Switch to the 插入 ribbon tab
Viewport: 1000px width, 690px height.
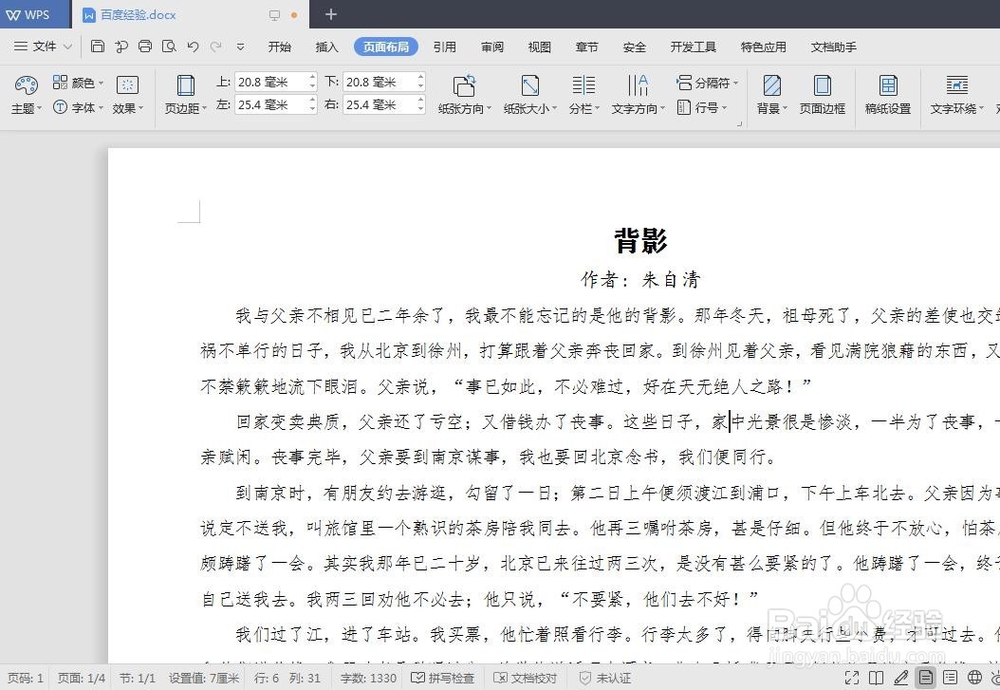pos(326,46)
